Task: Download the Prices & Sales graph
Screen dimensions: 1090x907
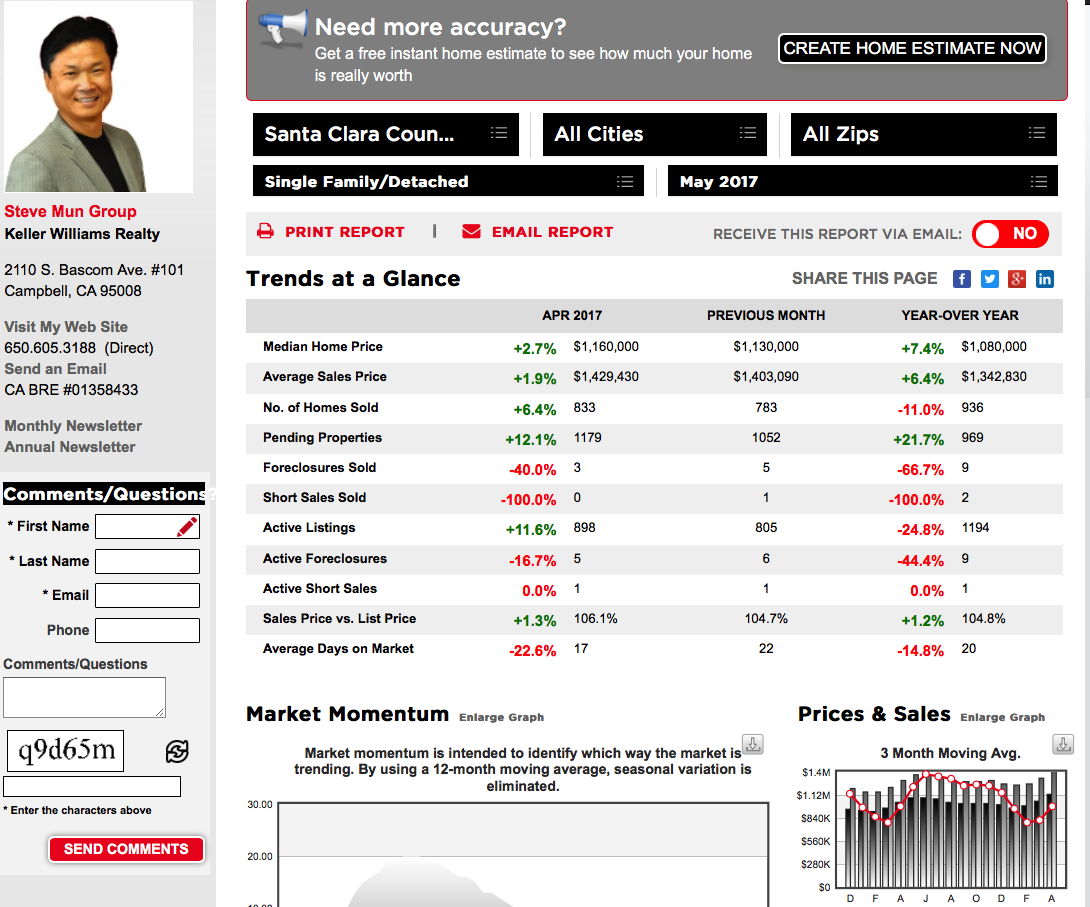Action: click(x=1063, y=744)
